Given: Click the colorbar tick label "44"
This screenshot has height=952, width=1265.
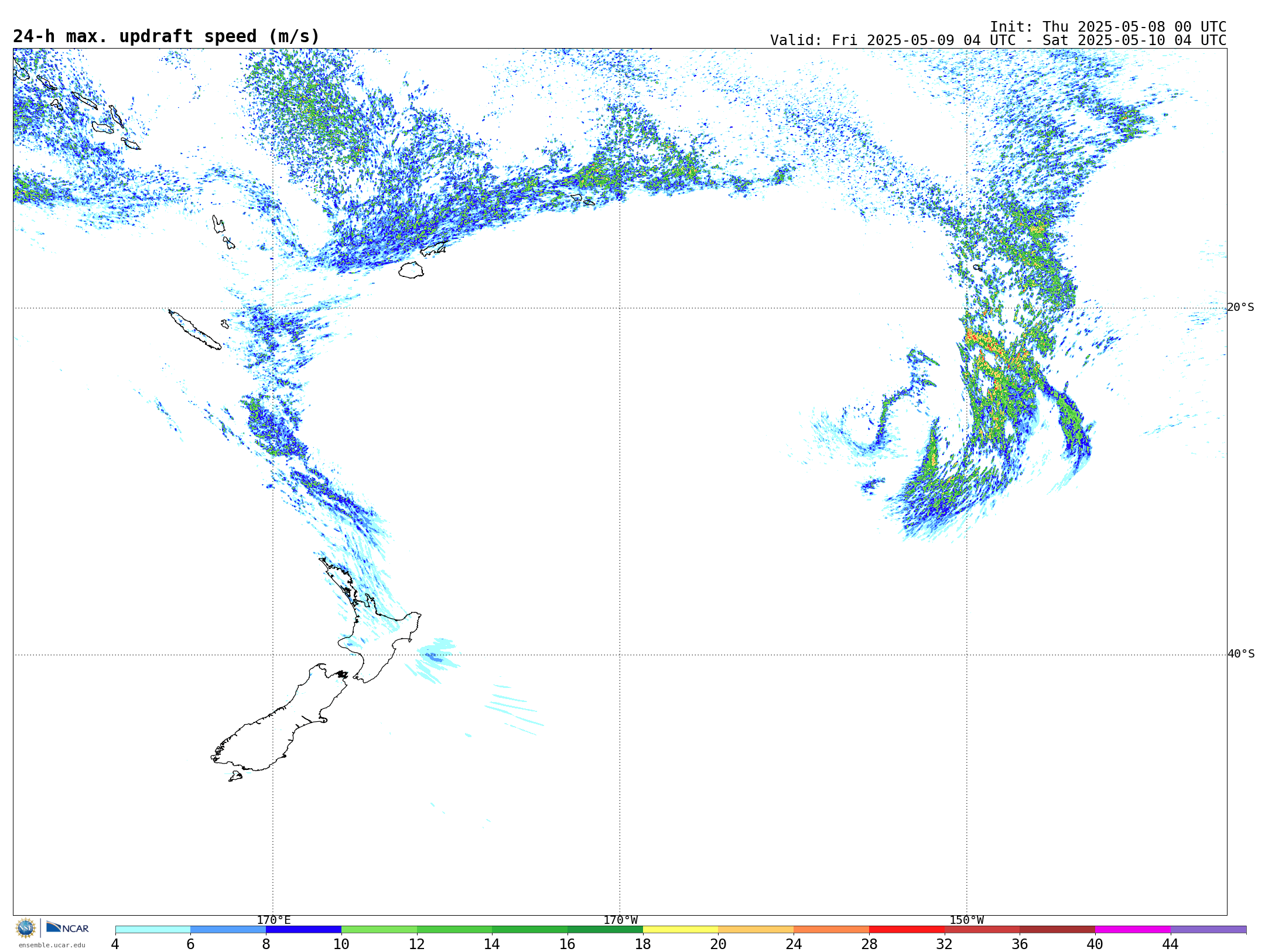Looking at the screenshot, I should click(x=1170, y=944).
